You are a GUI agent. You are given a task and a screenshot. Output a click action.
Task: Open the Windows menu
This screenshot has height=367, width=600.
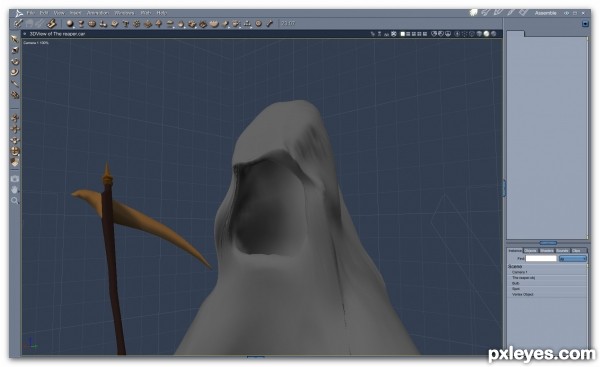point(124,13)
